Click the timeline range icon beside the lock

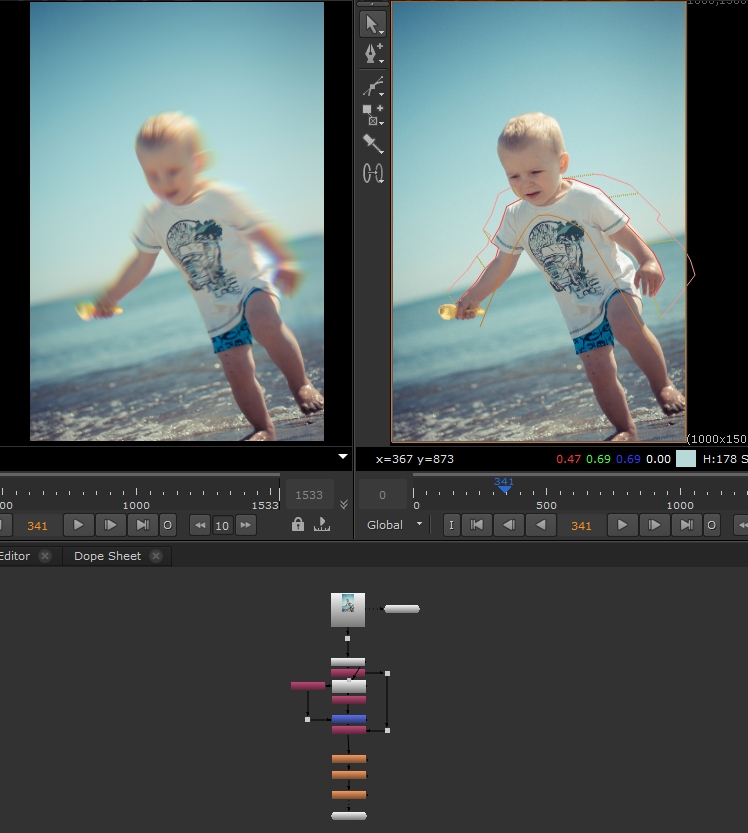[x=322, y=525]
